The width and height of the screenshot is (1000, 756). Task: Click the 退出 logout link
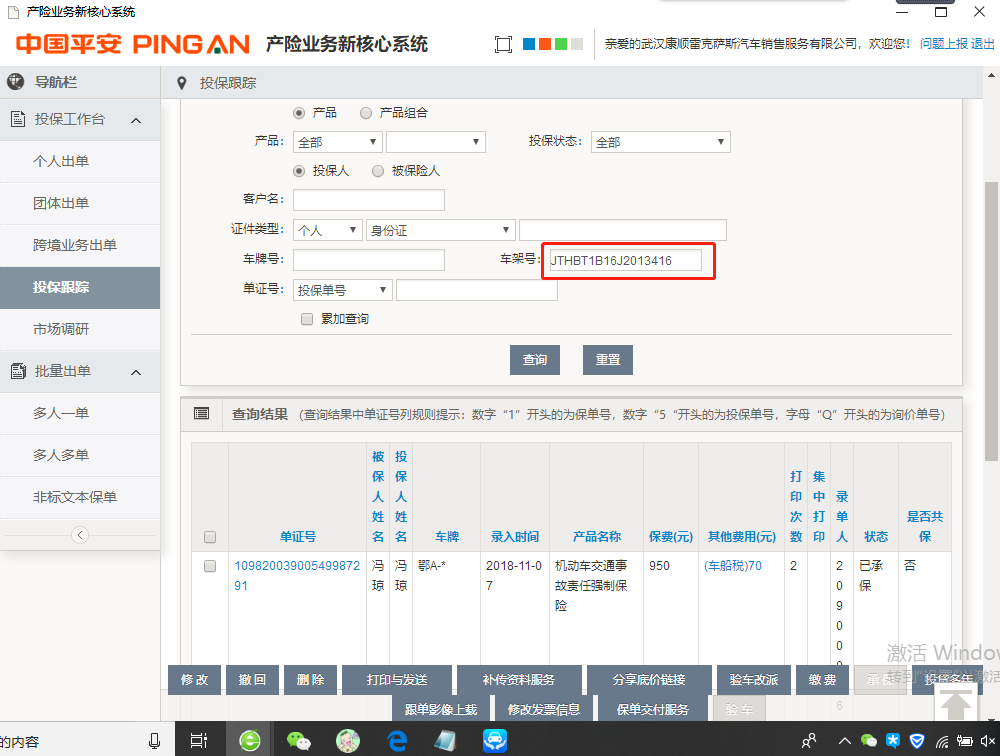(x=983, y=43)
